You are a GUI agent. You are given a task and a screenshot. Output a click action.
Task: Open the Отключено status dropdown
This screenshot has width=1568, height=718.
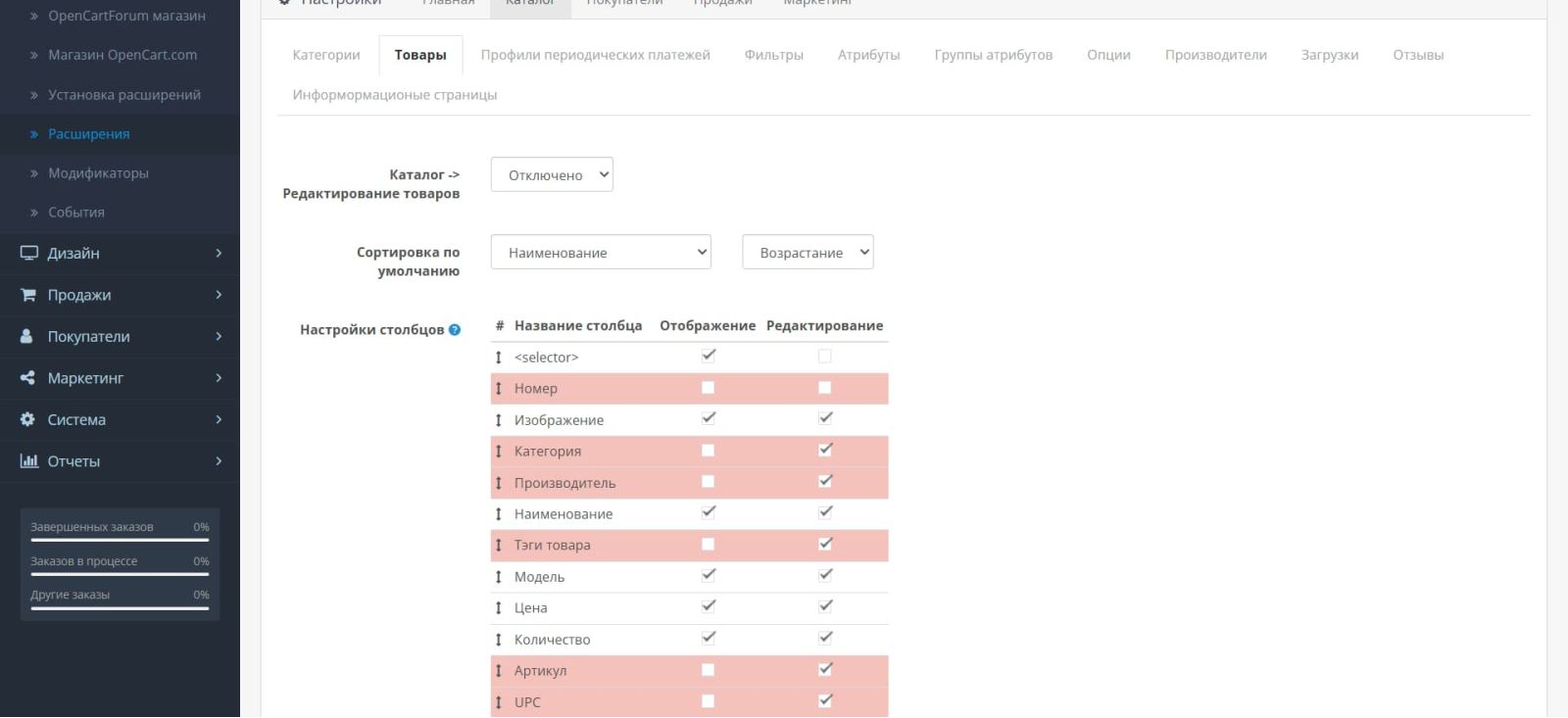tap(552, 174)
